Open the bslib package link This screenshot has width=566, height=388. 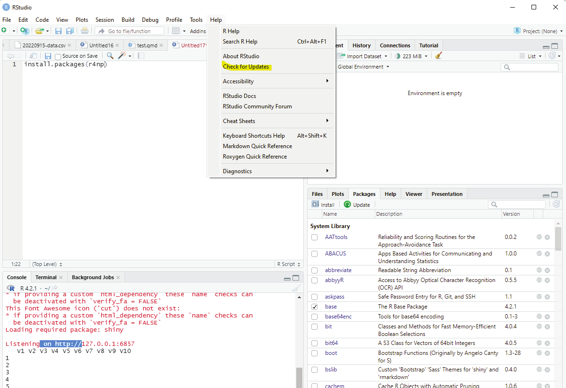tap(331, 370)
